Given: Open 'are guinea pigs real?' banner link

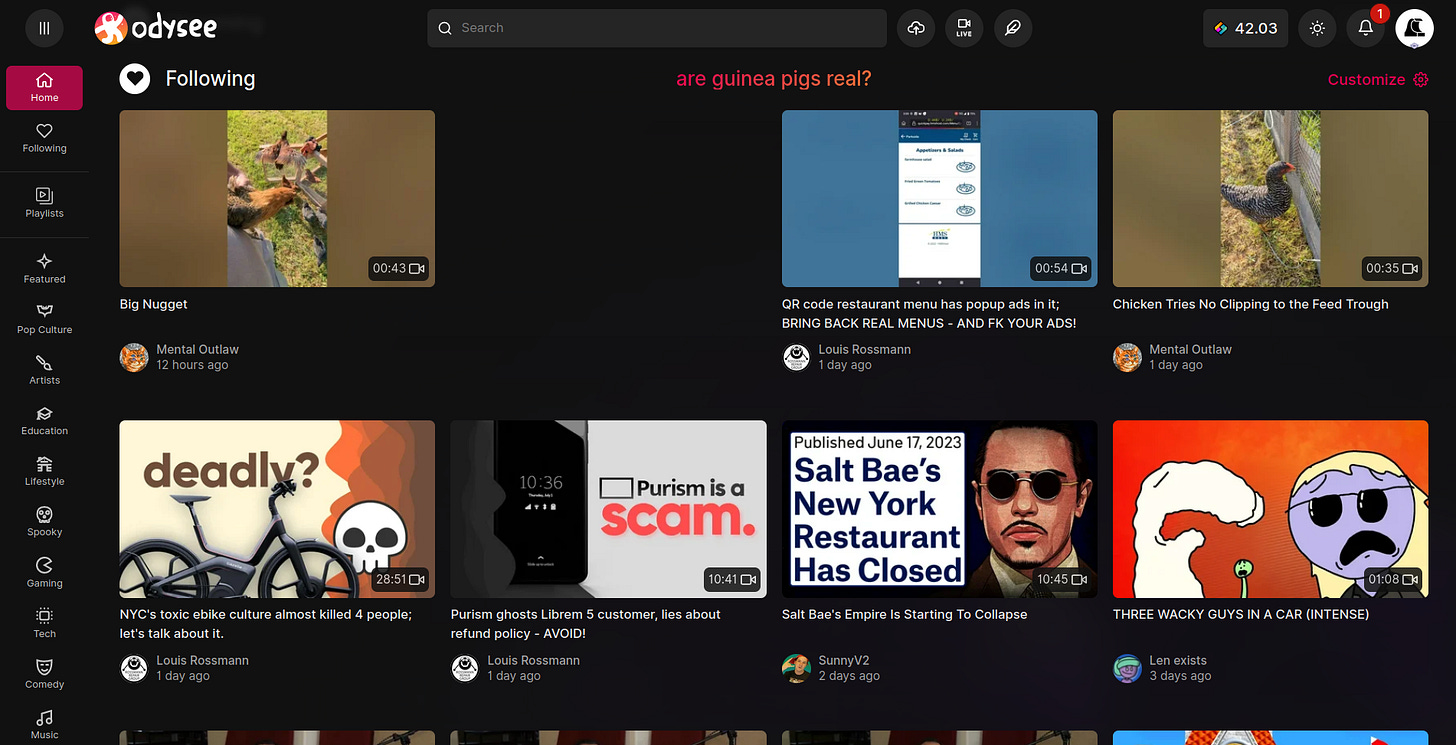Looking at the screenshot, I should (x=773, y=78).
